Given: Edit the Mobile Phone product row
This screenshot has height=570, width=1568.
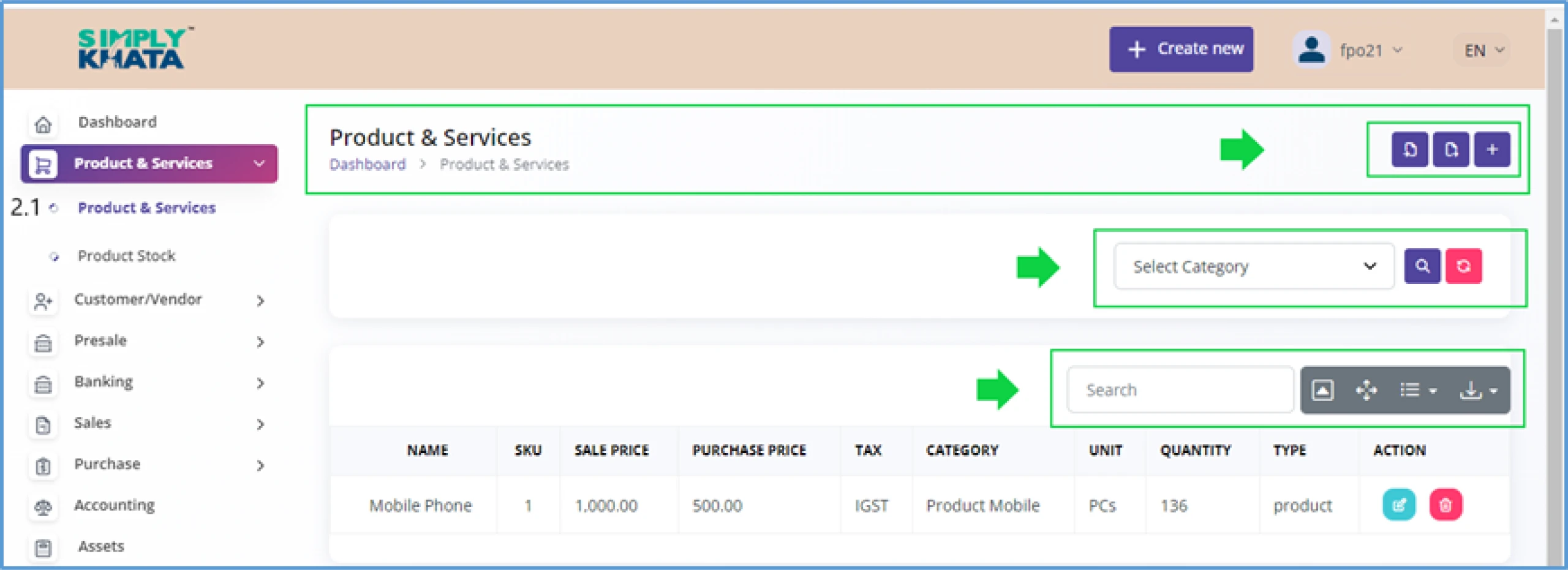Looking at the screenshot, I should (x=1399, y=505).
